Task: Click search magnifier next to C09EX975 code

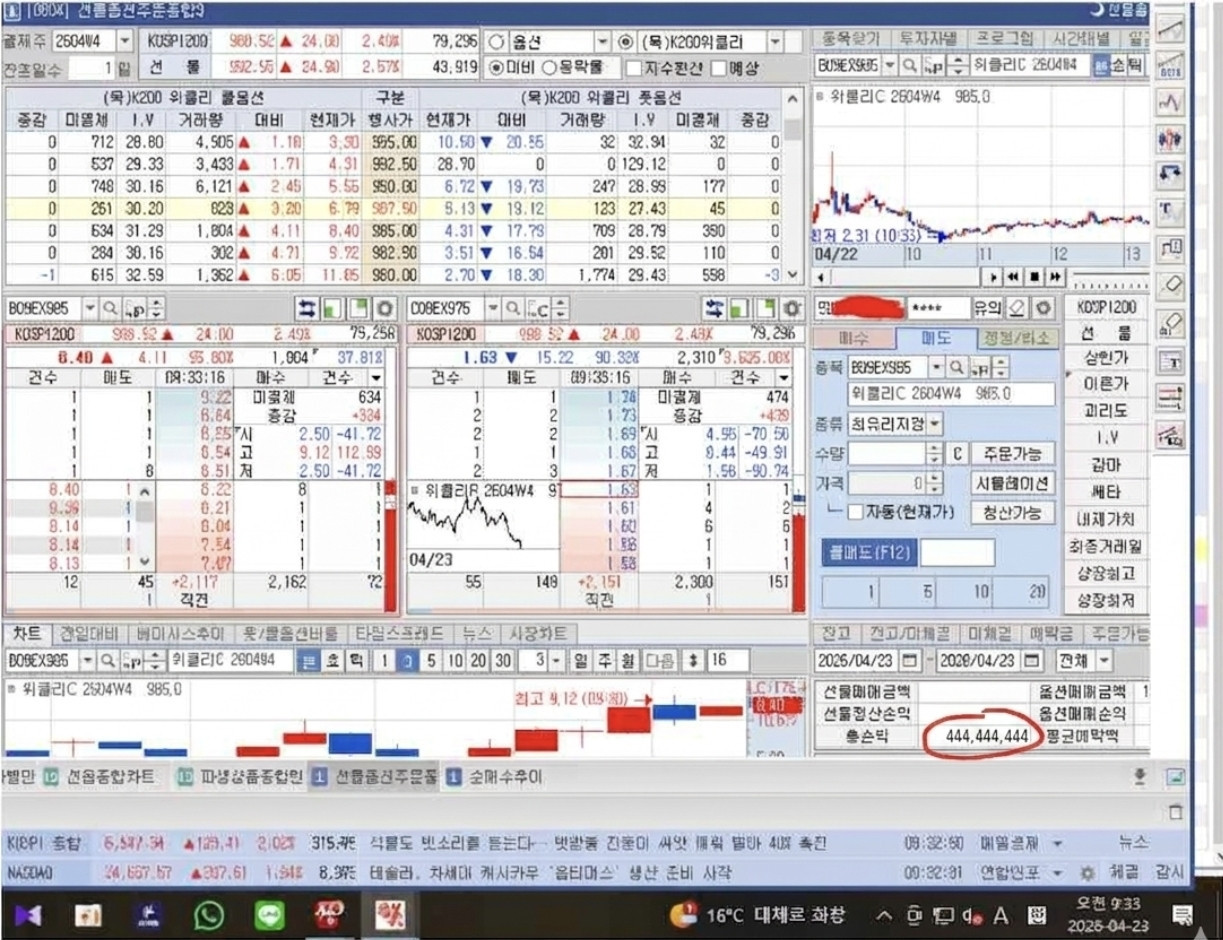Action: (513, 308)
